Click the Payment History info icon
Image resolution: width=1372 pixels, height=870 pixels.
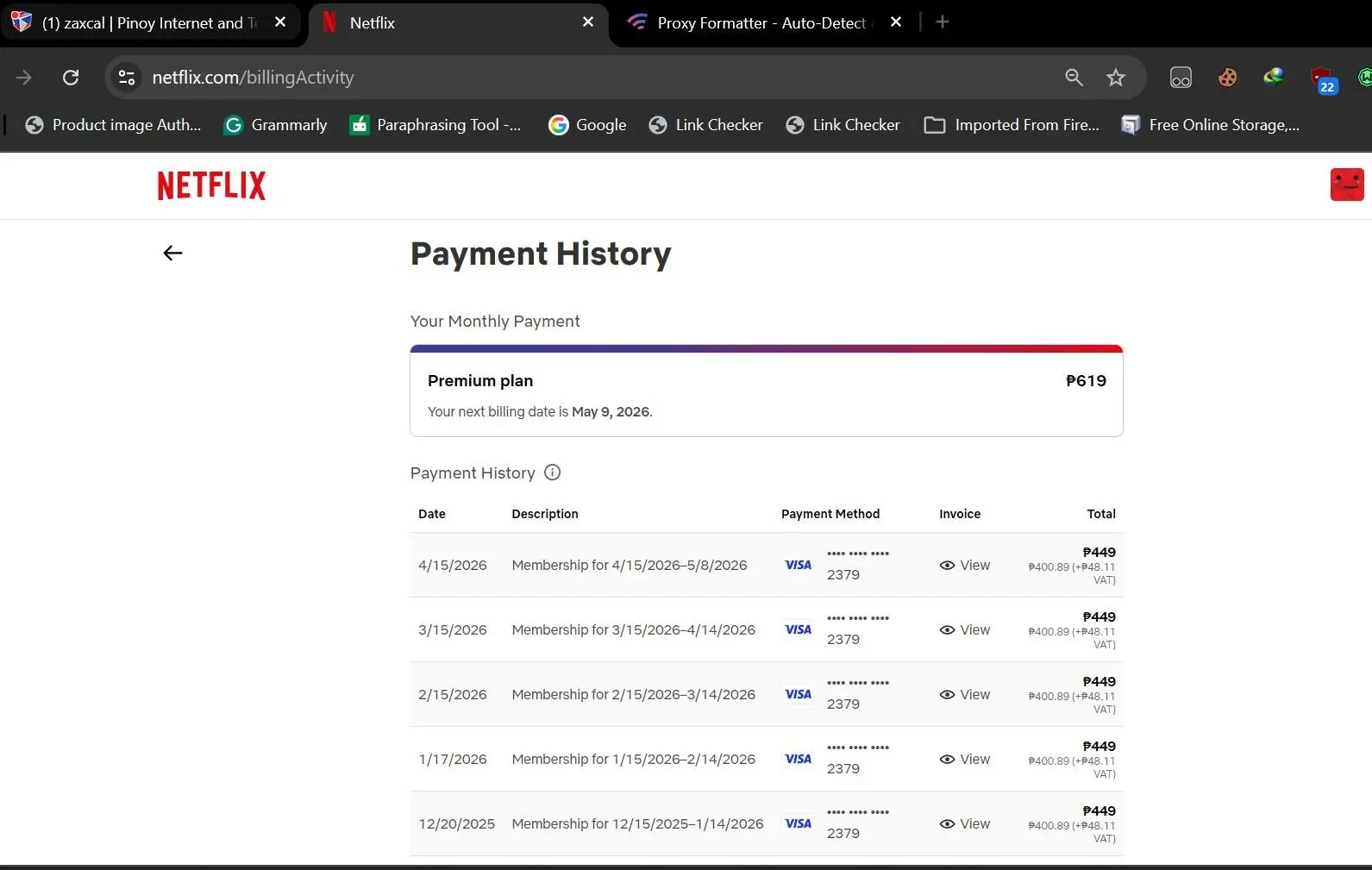(553, 473)
